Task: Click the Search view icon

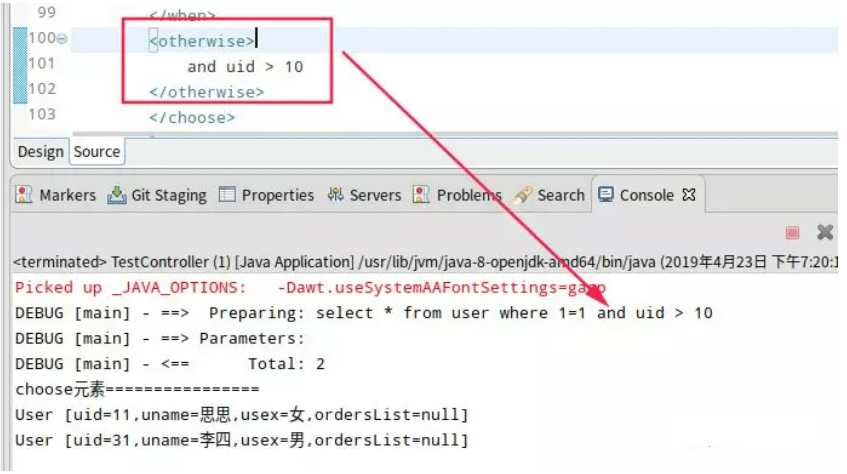Action: pyautogui.click(x=523, y=195)
